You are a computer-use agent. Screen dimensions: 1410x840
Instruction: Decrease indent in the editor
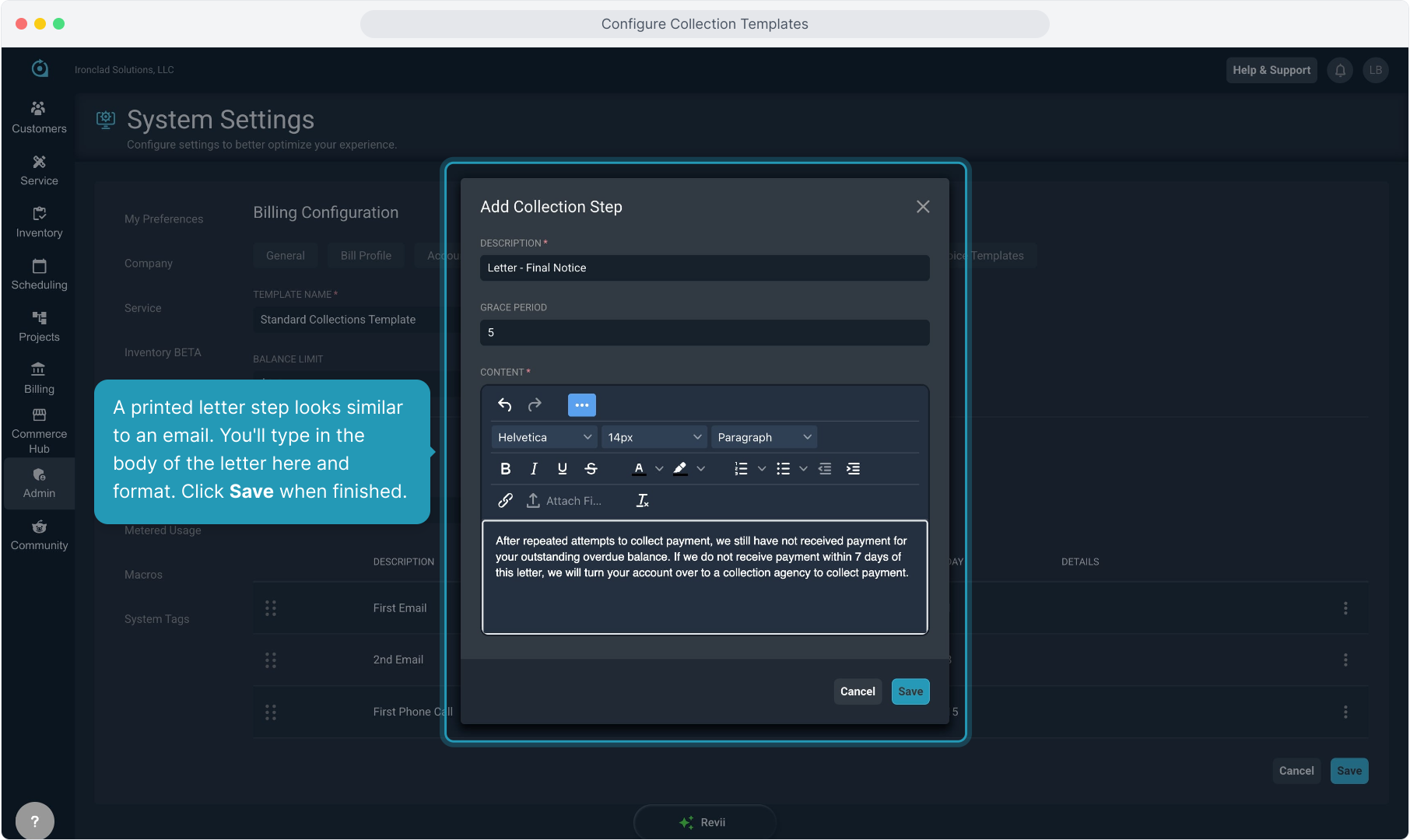(825, 468)
